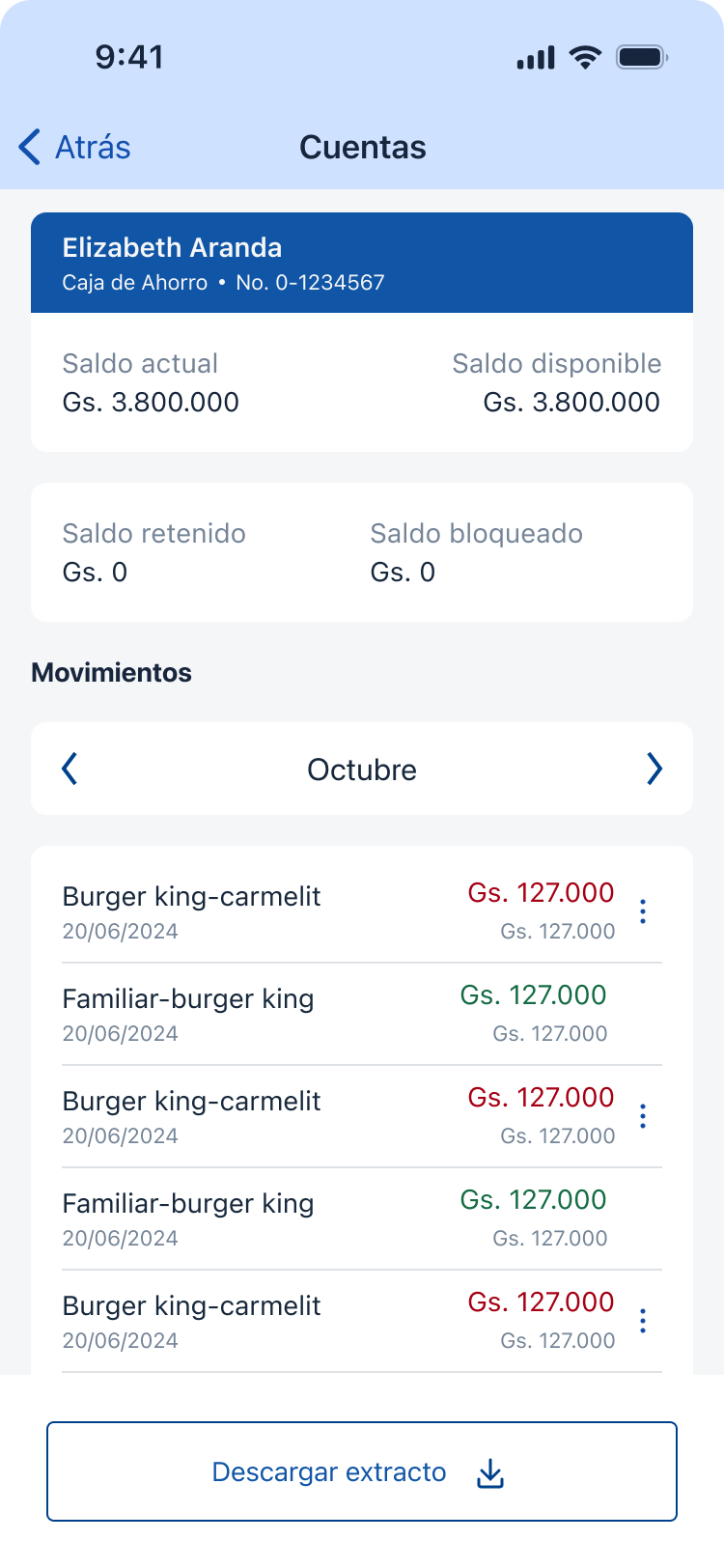Screen dimensions: 724x1568
Task: Open three-dot menu on first Burger king-carmelit row
Action: coord(643,911)
